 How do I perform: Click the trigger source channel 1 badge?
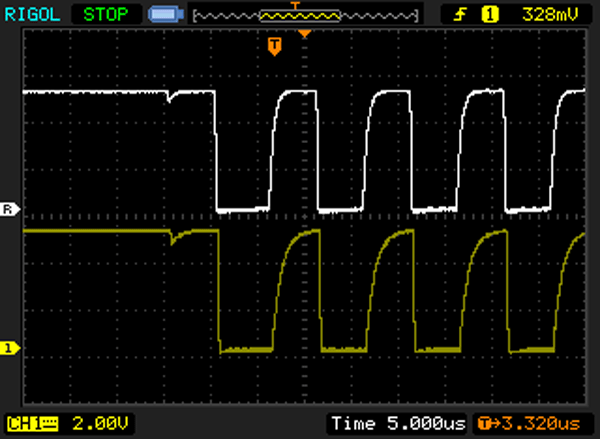click(x=490, y=15)
